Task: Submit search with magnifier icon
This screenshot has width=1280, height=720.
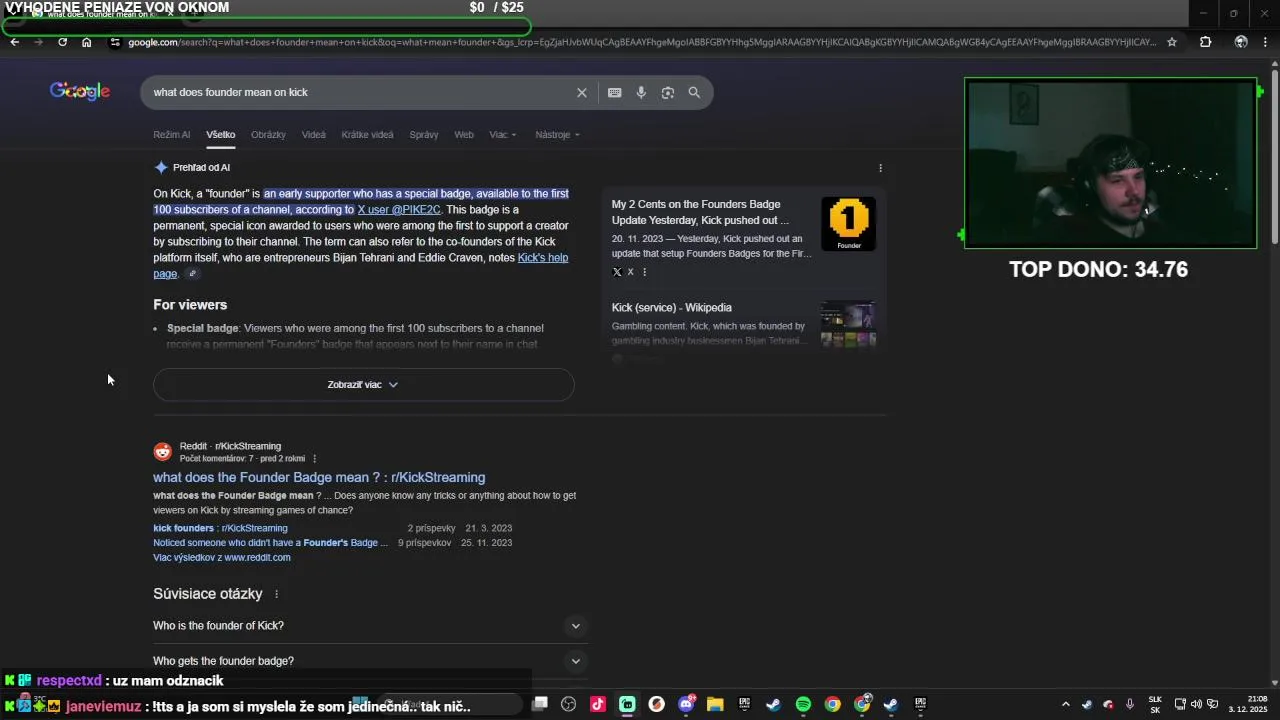Action: (694, 92)
